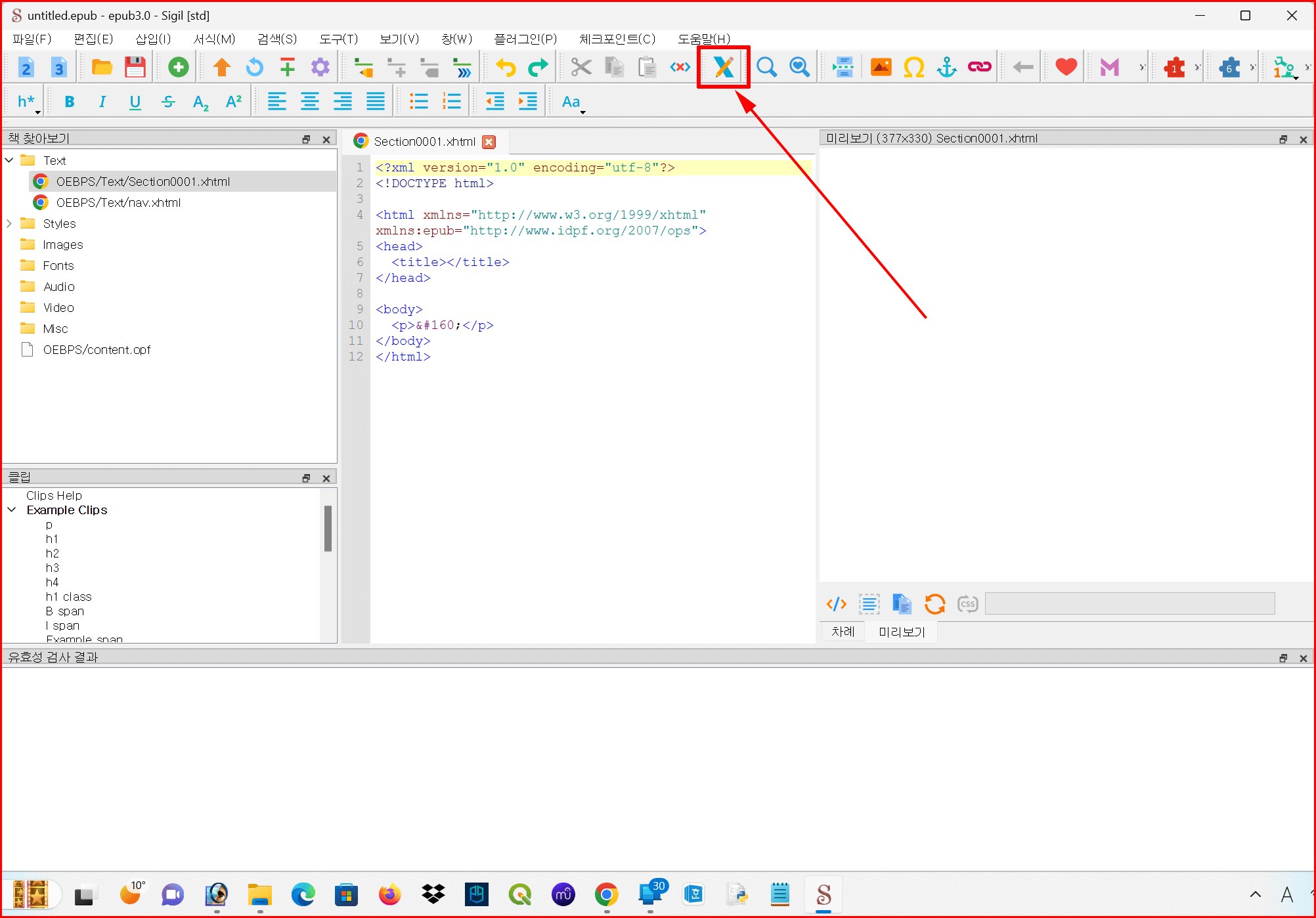Click the Insert Link chain icon
The height and width of the screenshot is (918, 1316).
tap(979, 67)
